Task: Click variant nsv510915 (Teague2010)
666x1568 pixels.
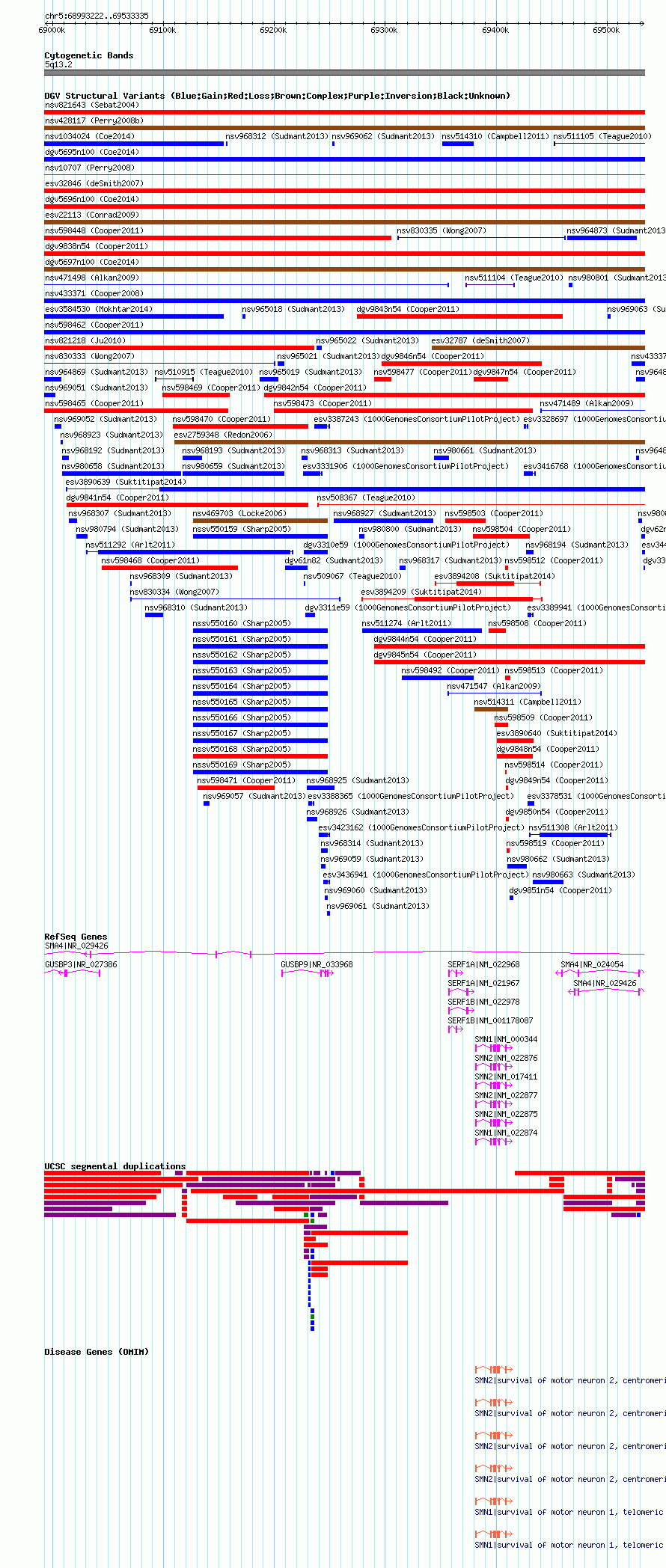Action: click(204, 372)
